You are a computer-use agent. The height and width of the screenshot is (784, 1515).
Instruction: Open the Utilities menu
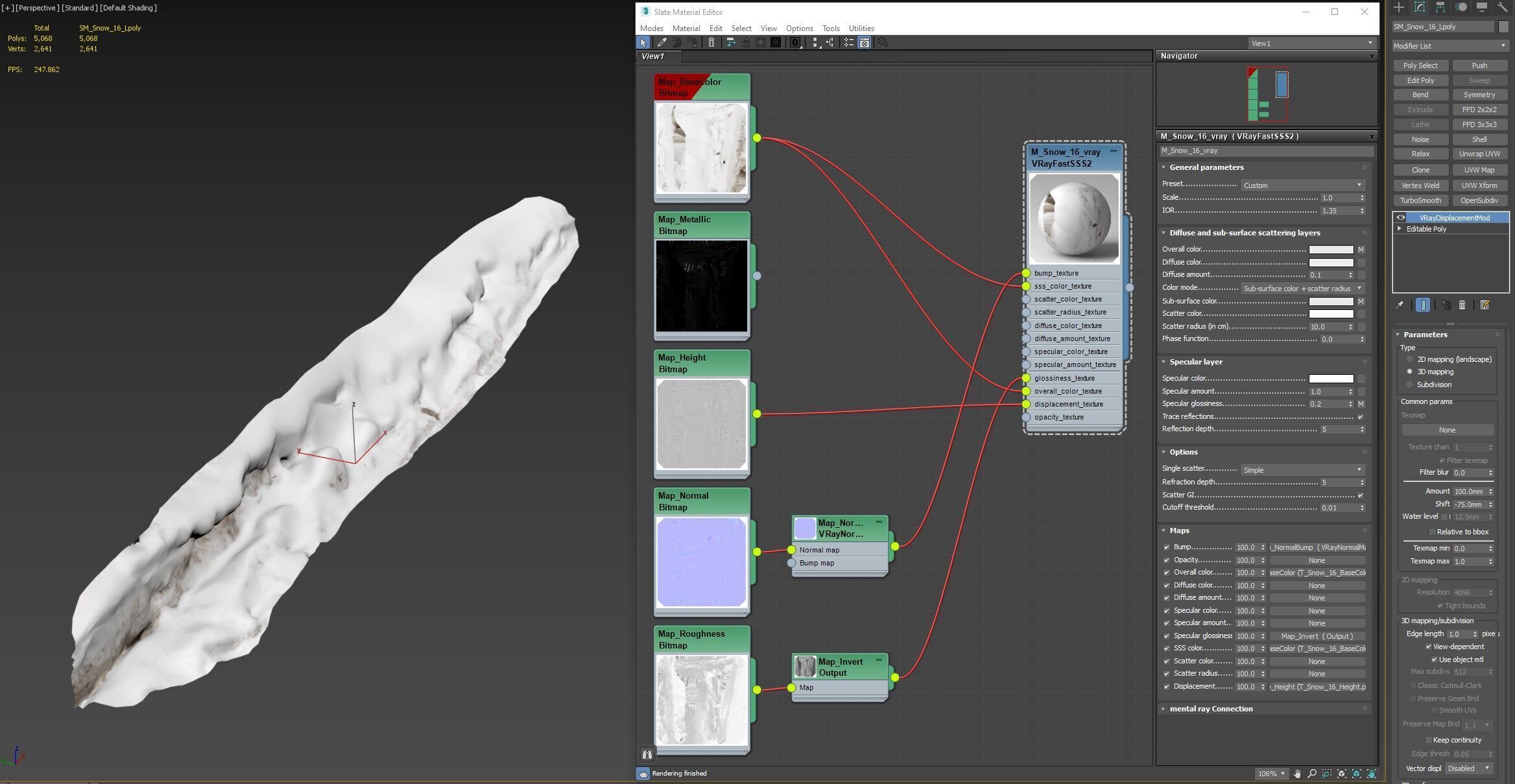(x=861, y=29)
